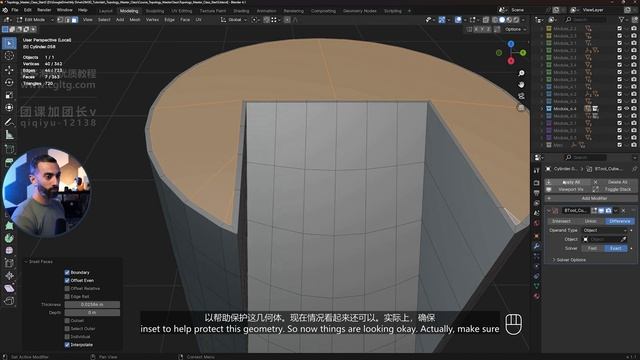Select the Add Cube tool
This screenshot has width=640, height=360.
[x=9, y=149]
